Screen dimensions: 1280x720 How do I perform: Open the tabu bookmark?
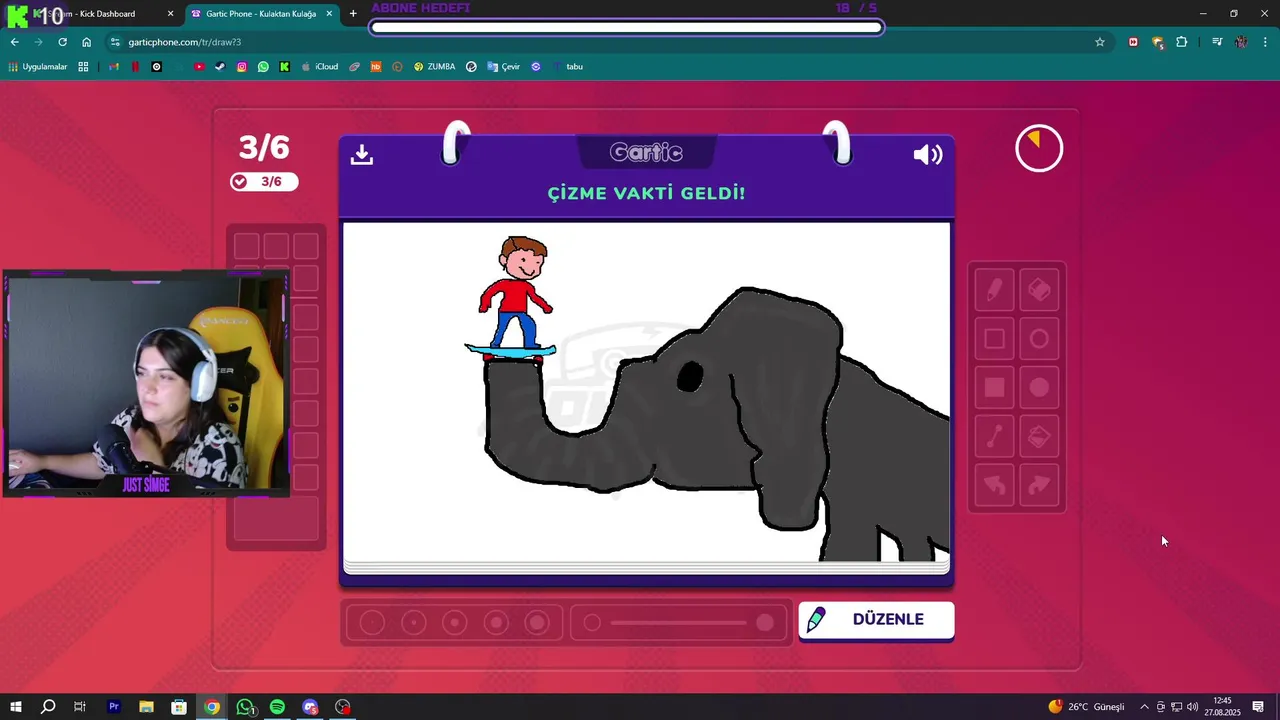coord(566,67)
